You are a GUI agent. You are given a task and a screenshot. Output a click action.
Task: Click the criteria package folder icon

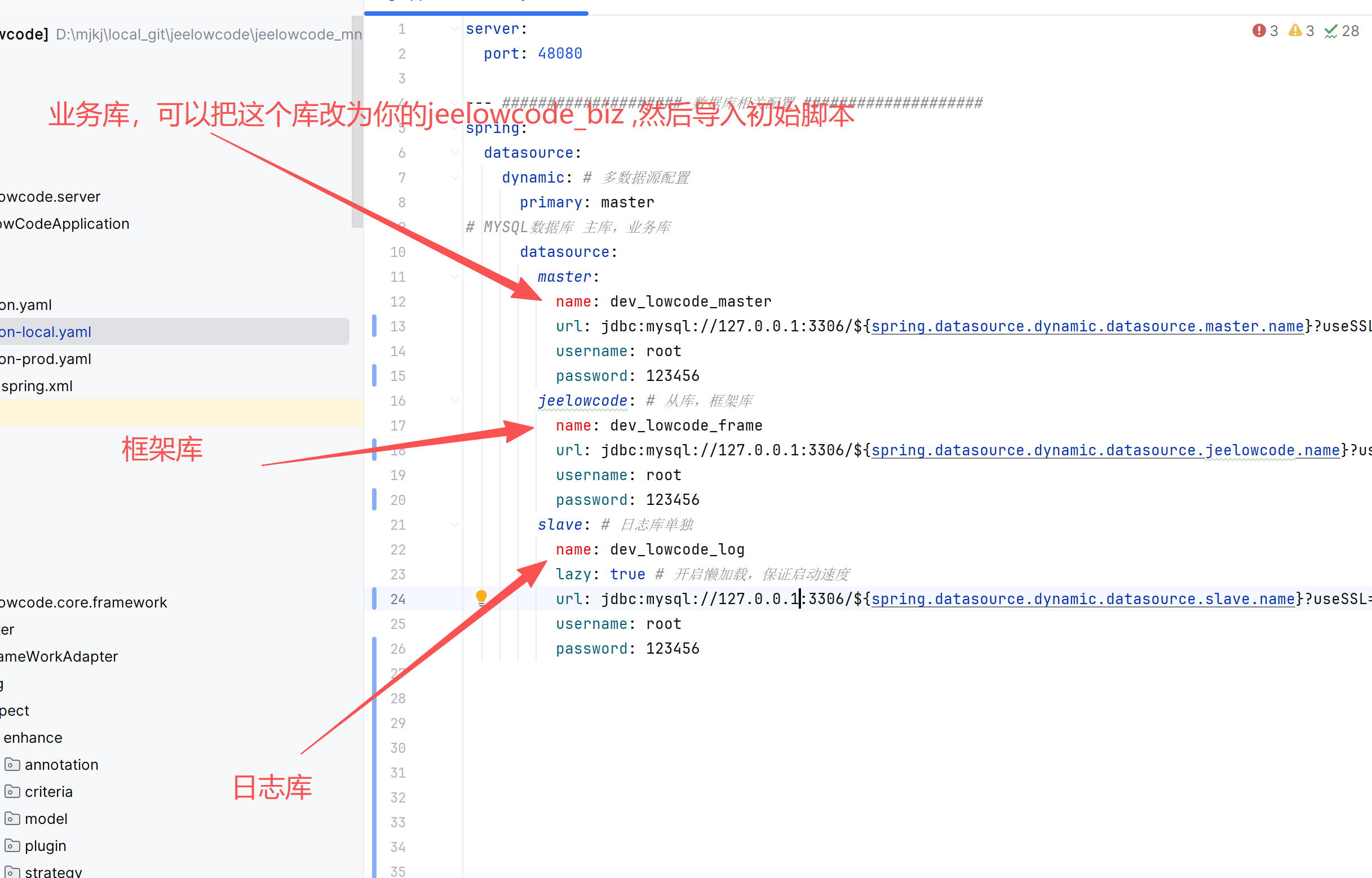click(x=12, y=791)
